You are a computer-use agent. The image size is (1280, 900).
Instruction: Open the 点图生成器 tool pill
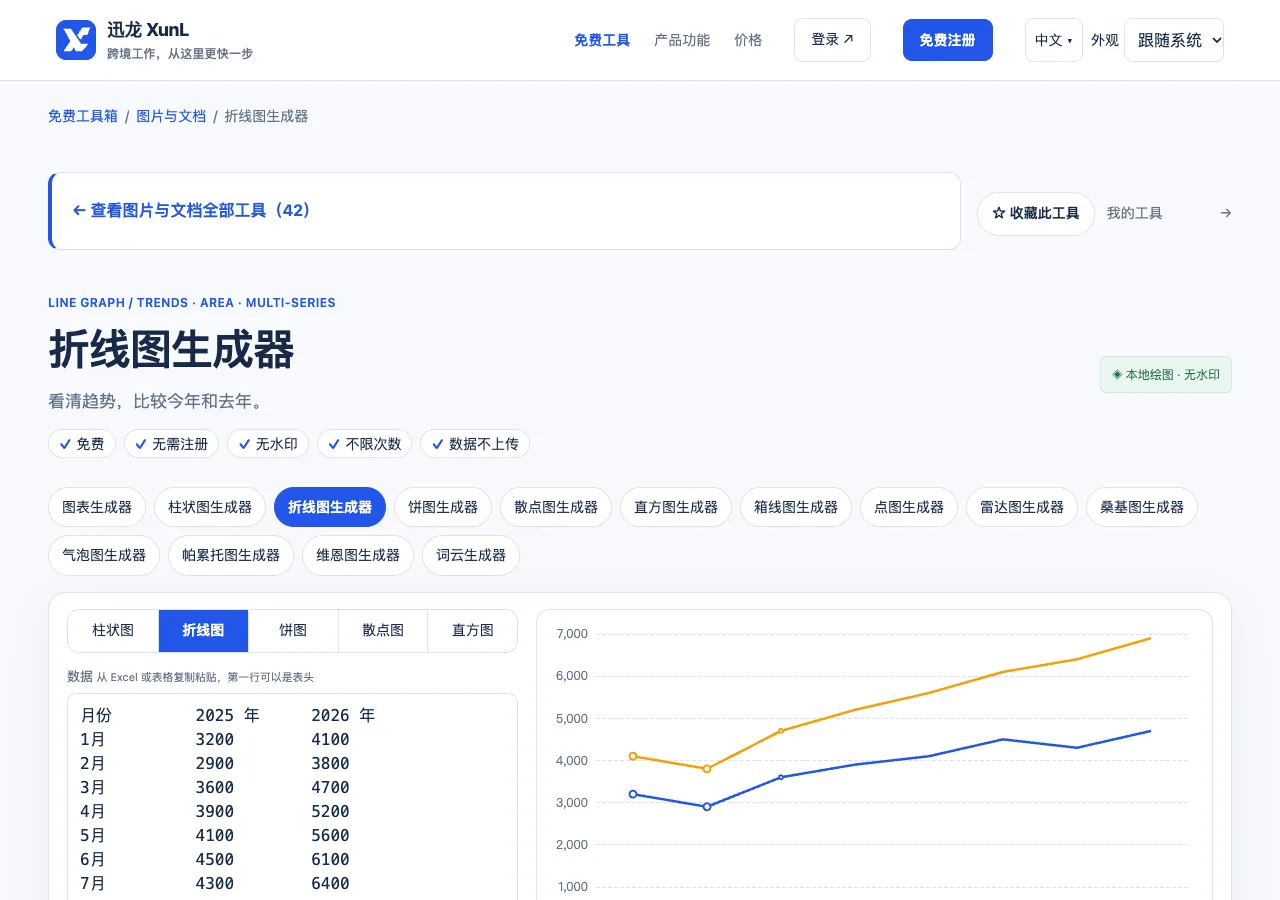click(x=909, y=507)
